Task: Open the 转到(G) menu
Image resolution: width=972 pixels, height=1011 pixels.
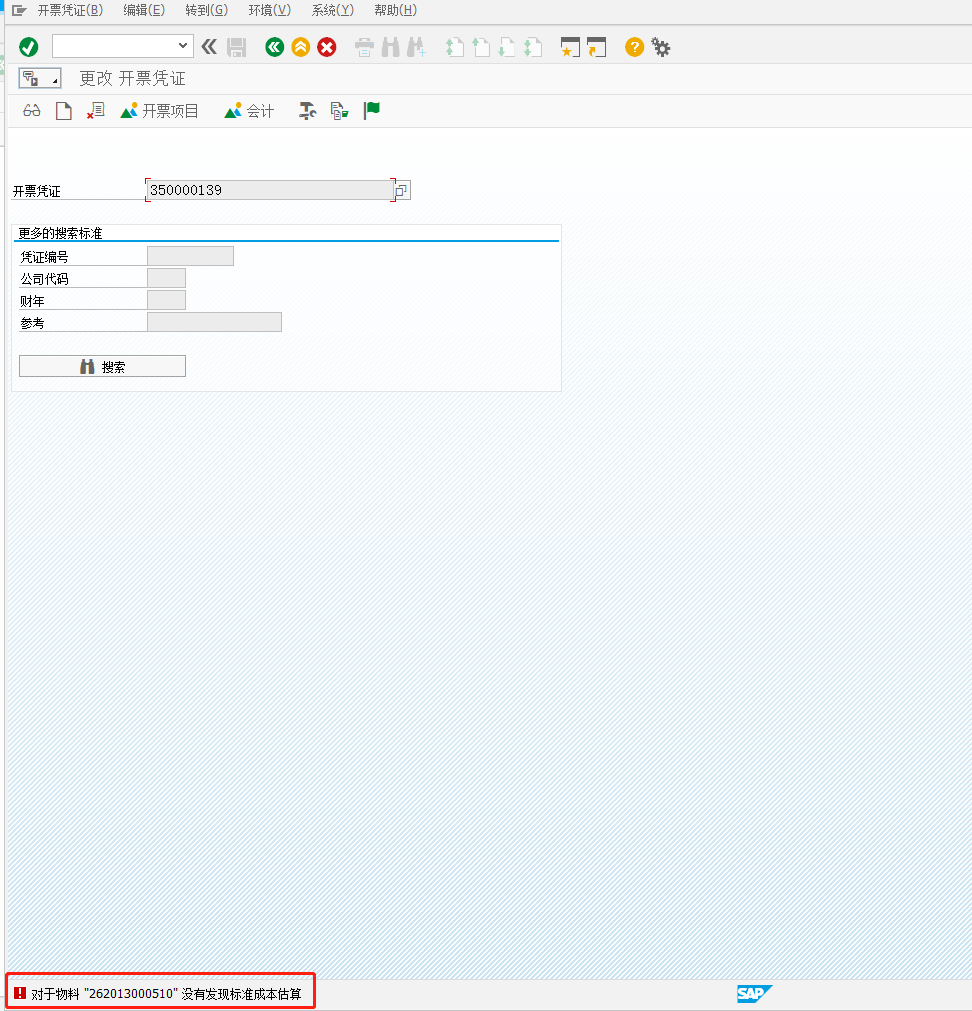Action: [206, 10]
